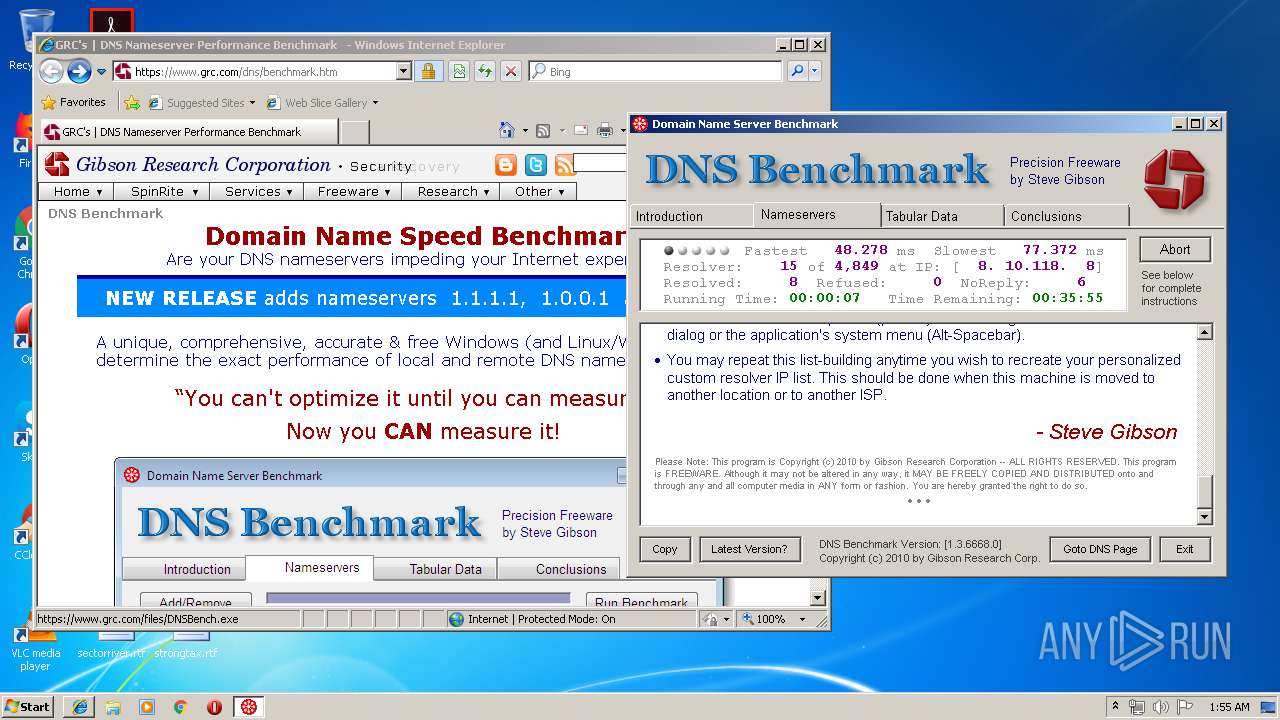
Task: Click the 1:55 AM system clock
Action: (x=1229, y=707)
